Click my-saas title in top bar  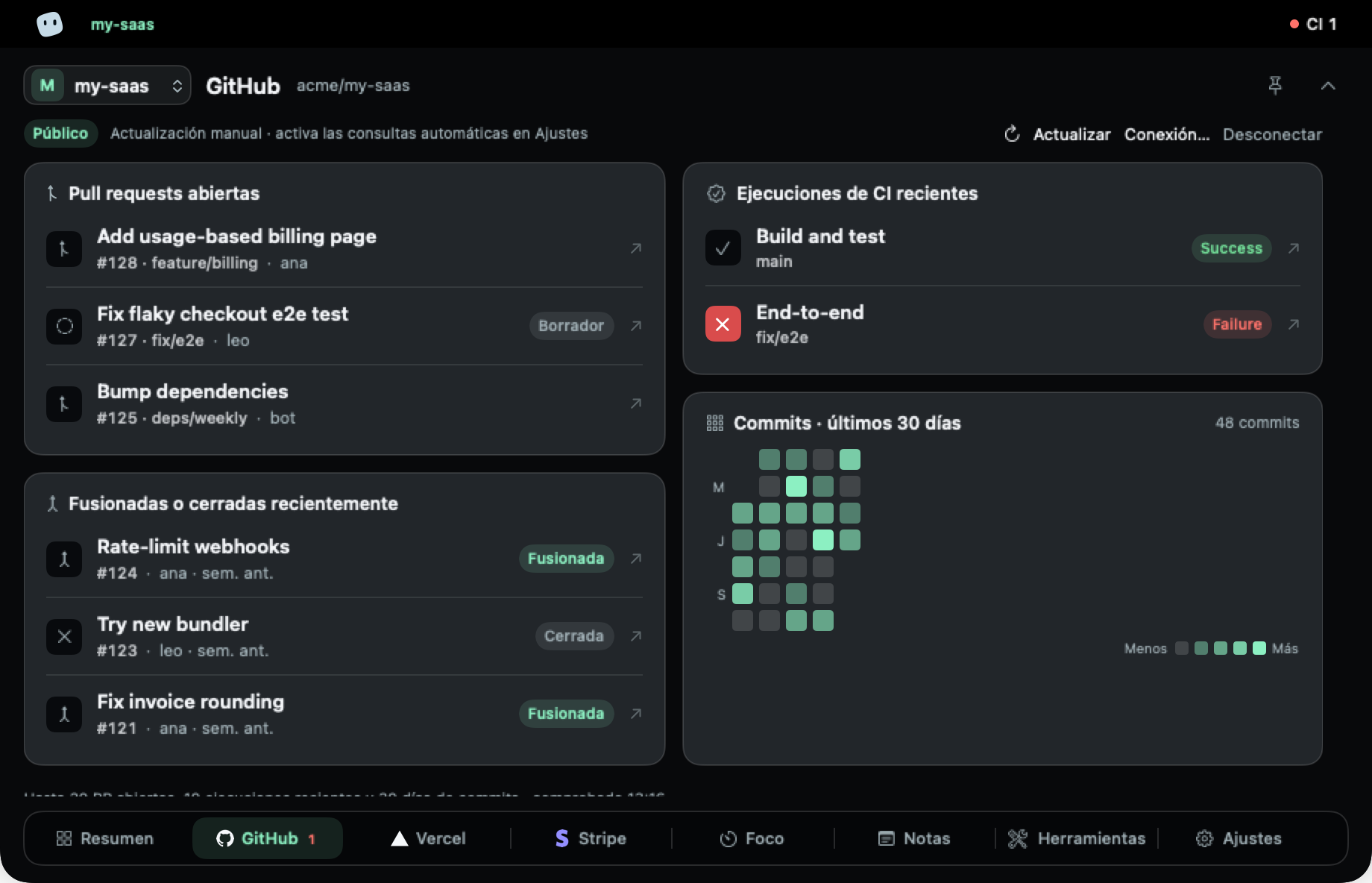coord(122,25)
